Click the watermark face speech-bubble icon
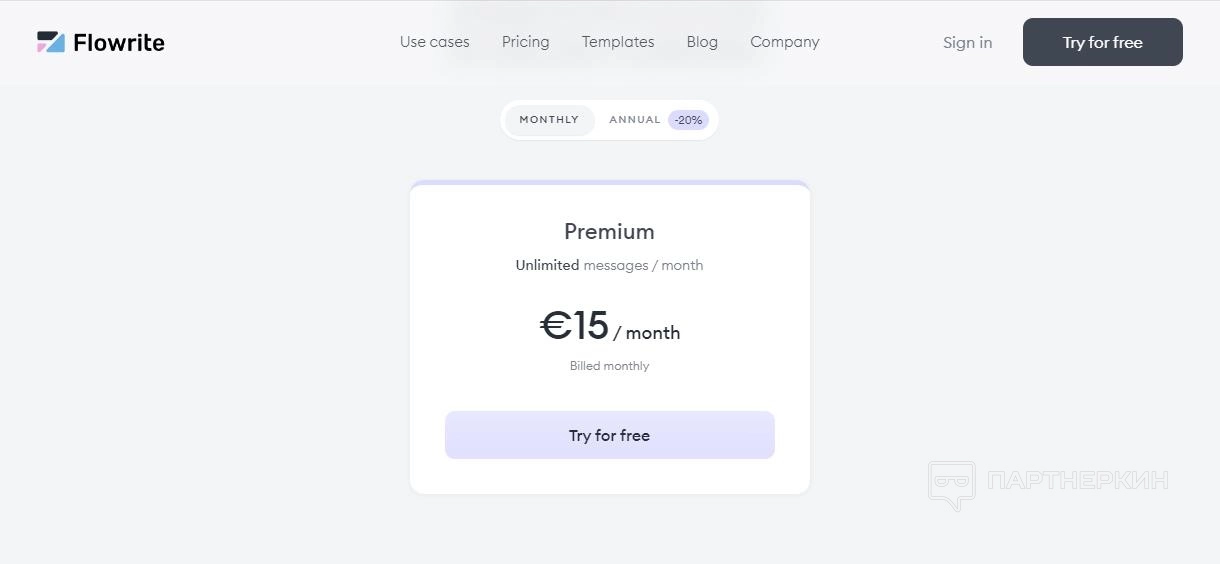1220x564 pixels. tap(951, 484)
